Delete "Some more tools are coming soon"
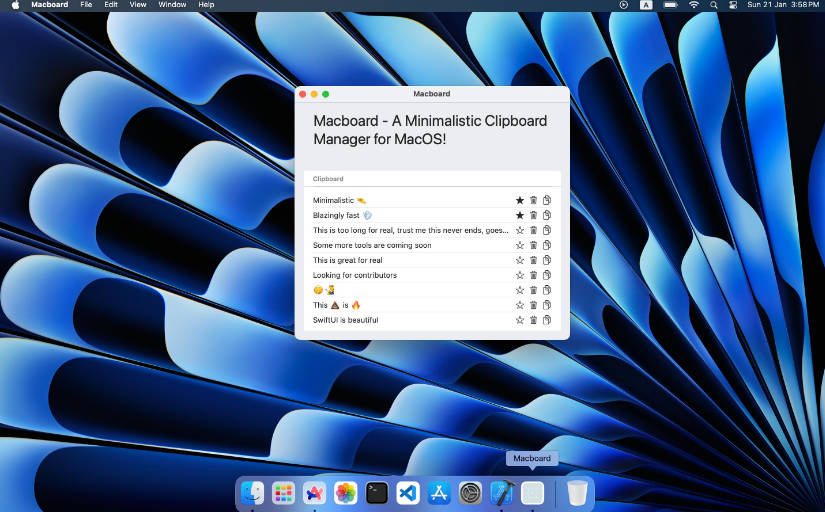825x512 pixels. pos(534,245)
